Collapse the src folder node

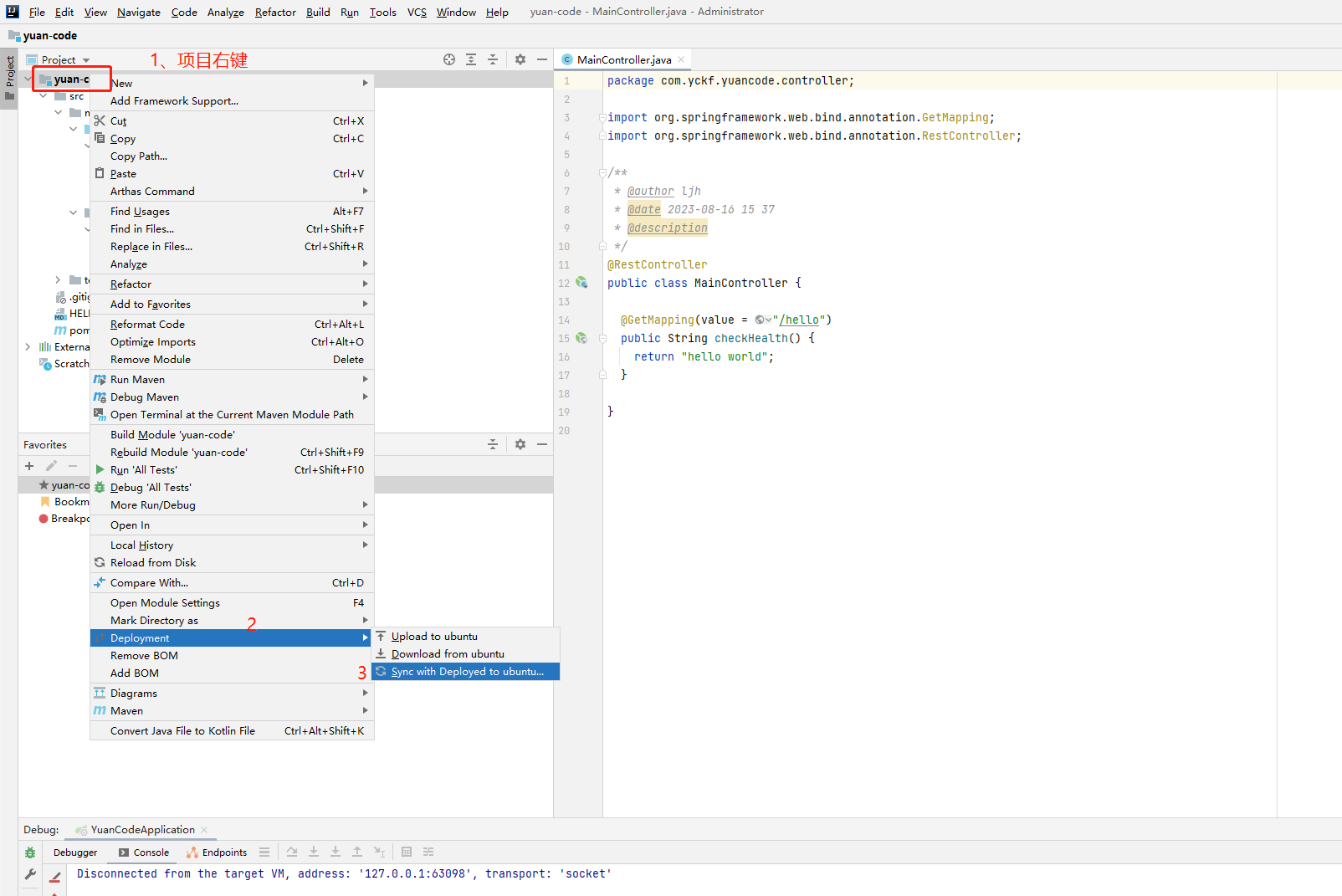(x=43, y=96)
